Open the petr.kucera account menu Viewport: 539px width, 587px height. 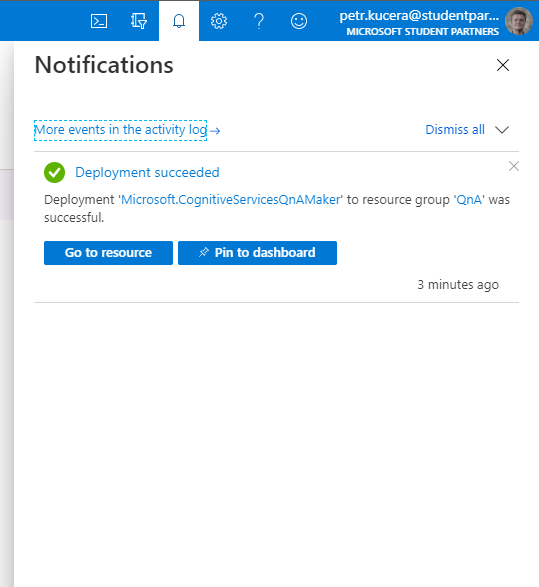point(419,22)
